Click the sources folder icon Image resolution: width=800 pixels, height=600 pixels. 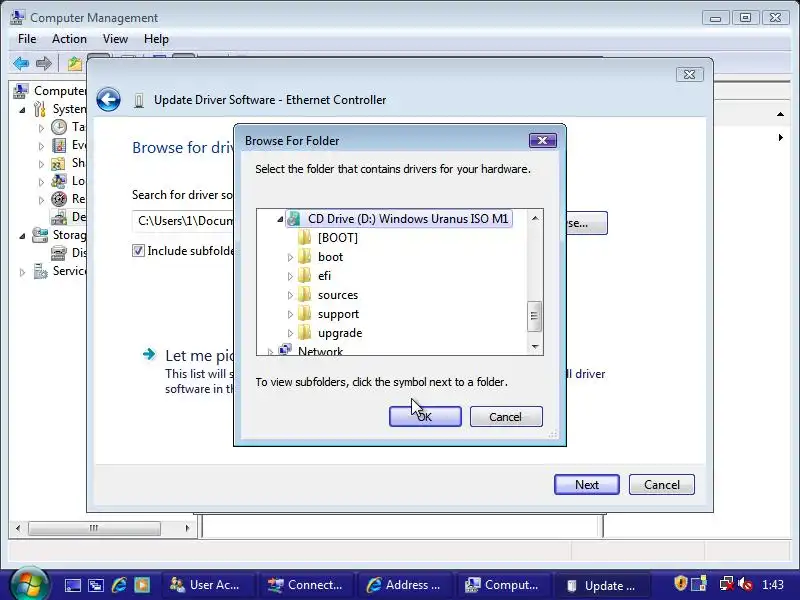tap(305, 294)
